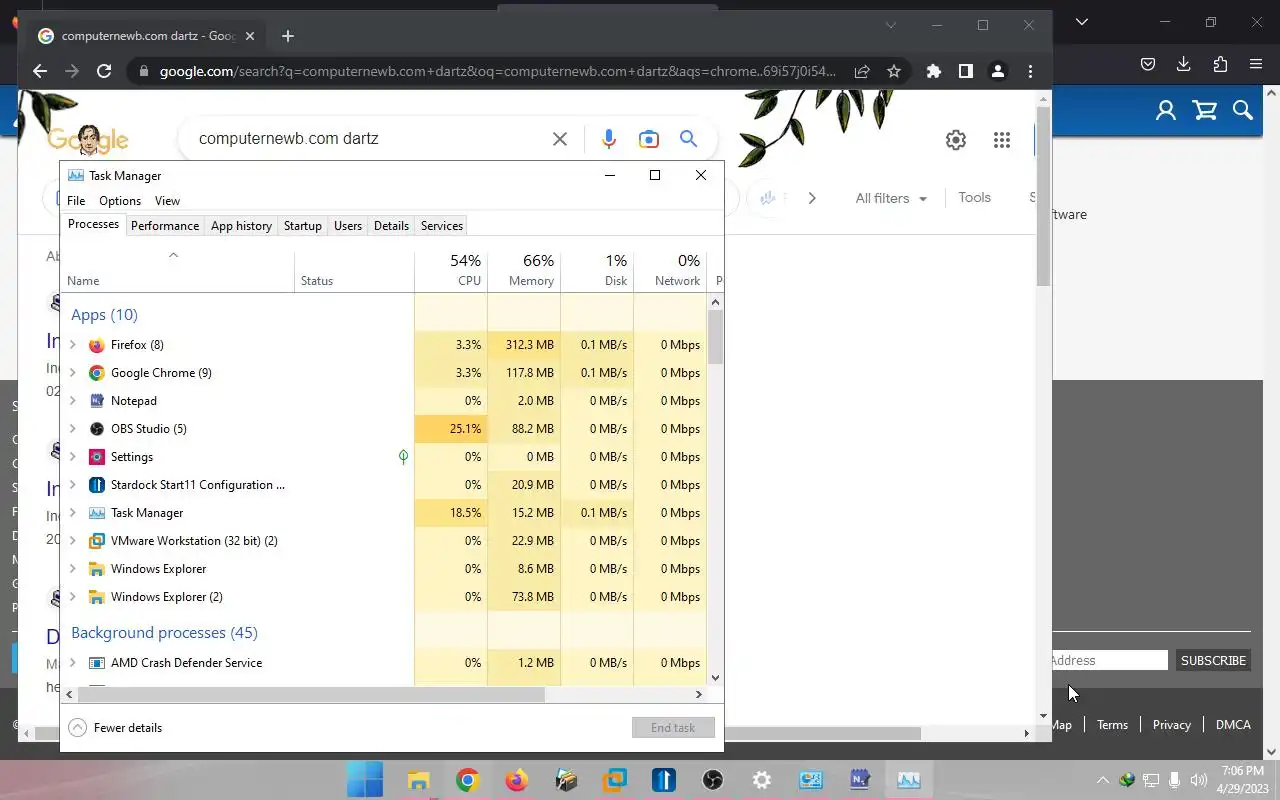
Task: Launch Stardock Start11 taskbar icon
Action: tap(664, 780)
